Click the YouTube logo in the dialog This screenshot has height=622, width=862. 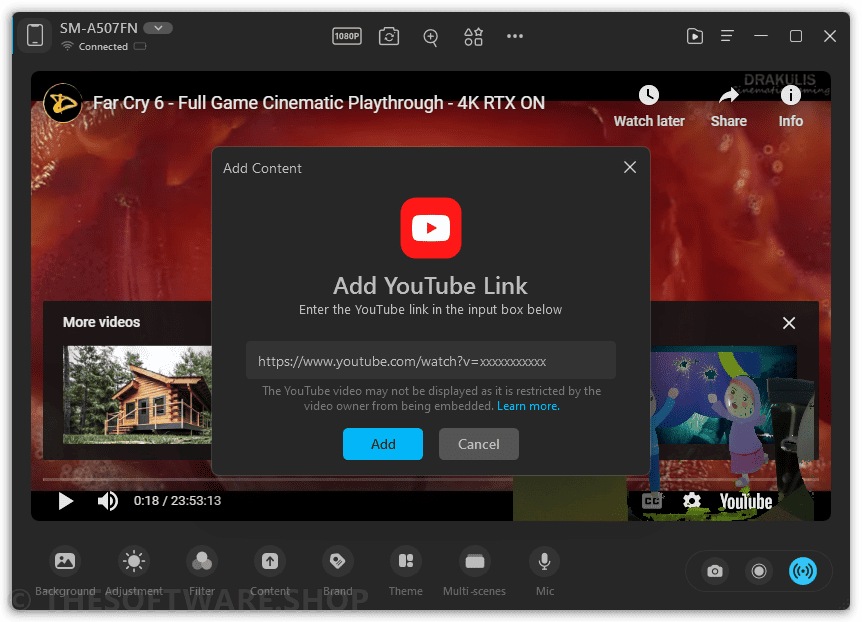click(x=430, y=228)
